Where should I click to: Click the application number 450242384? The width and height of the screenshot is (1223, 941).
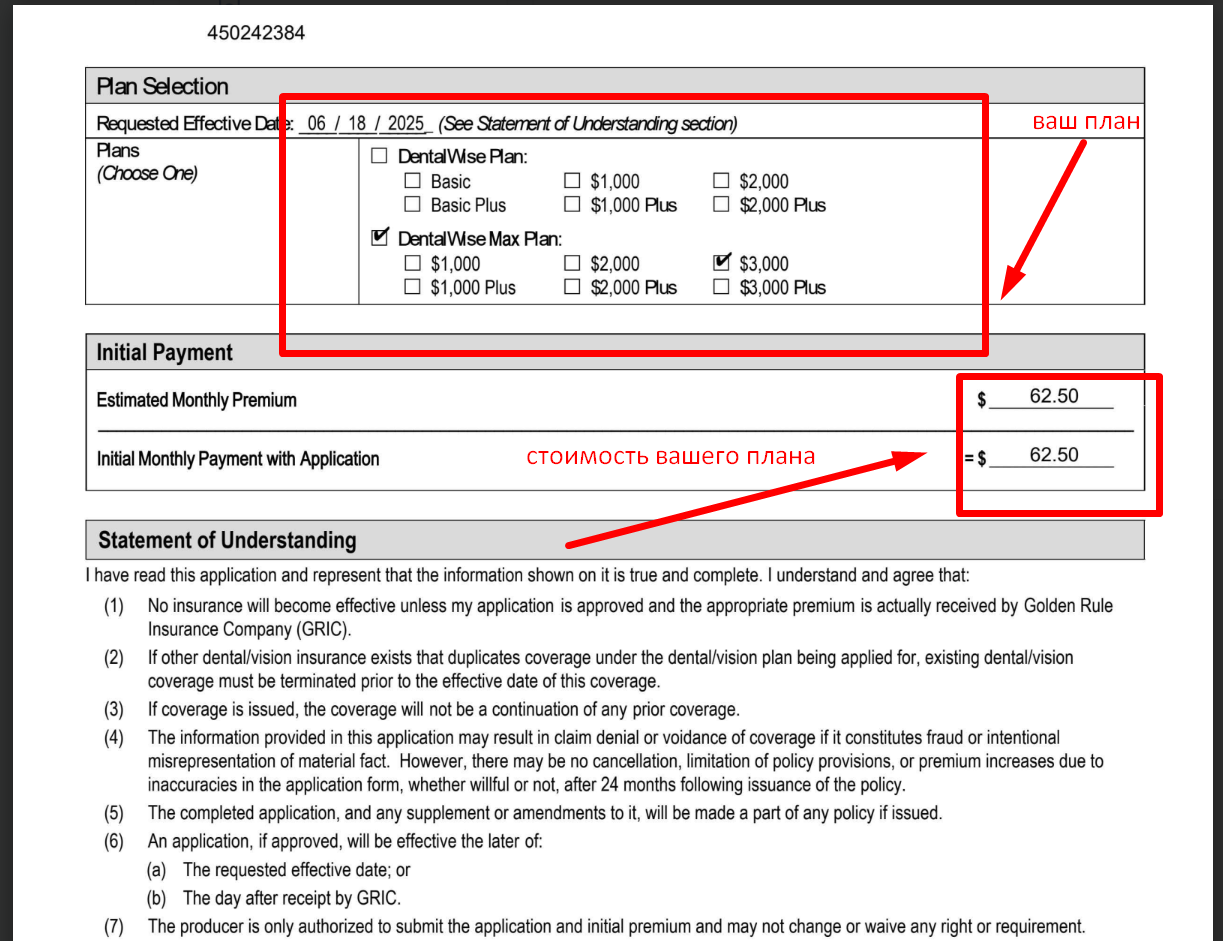coord(256,33)
